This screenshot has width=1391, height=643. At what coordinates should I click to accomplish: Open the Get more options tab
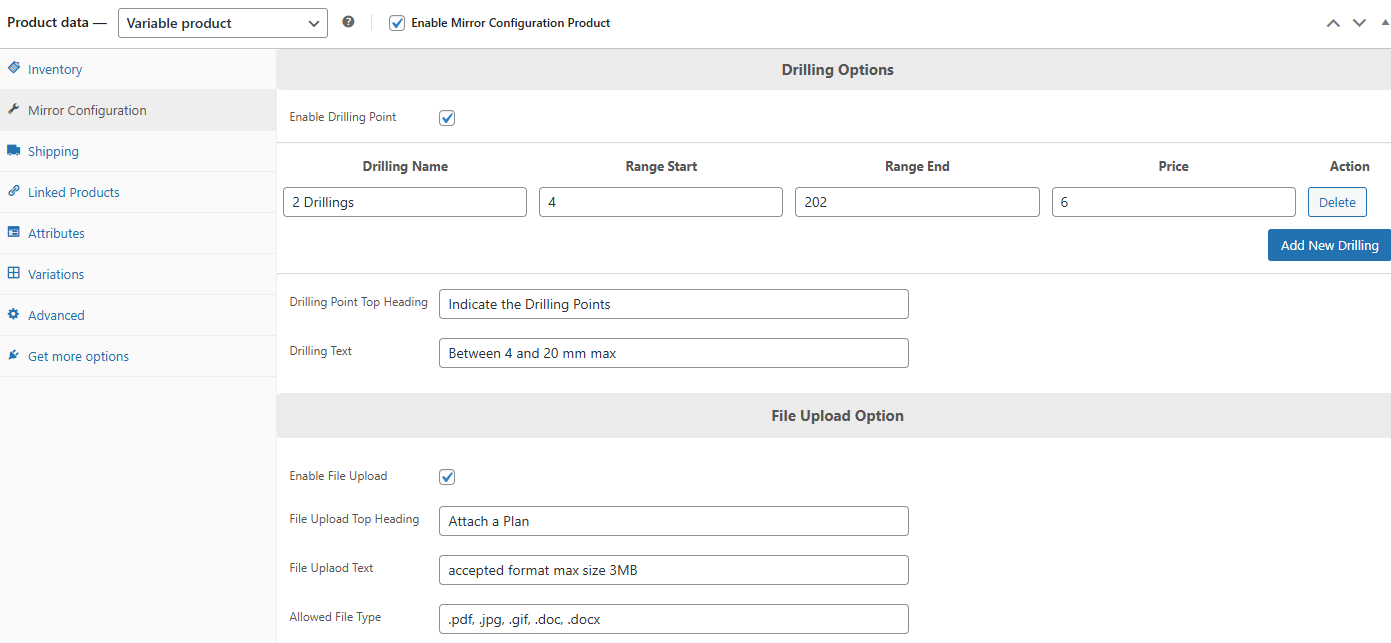[138, 356]
